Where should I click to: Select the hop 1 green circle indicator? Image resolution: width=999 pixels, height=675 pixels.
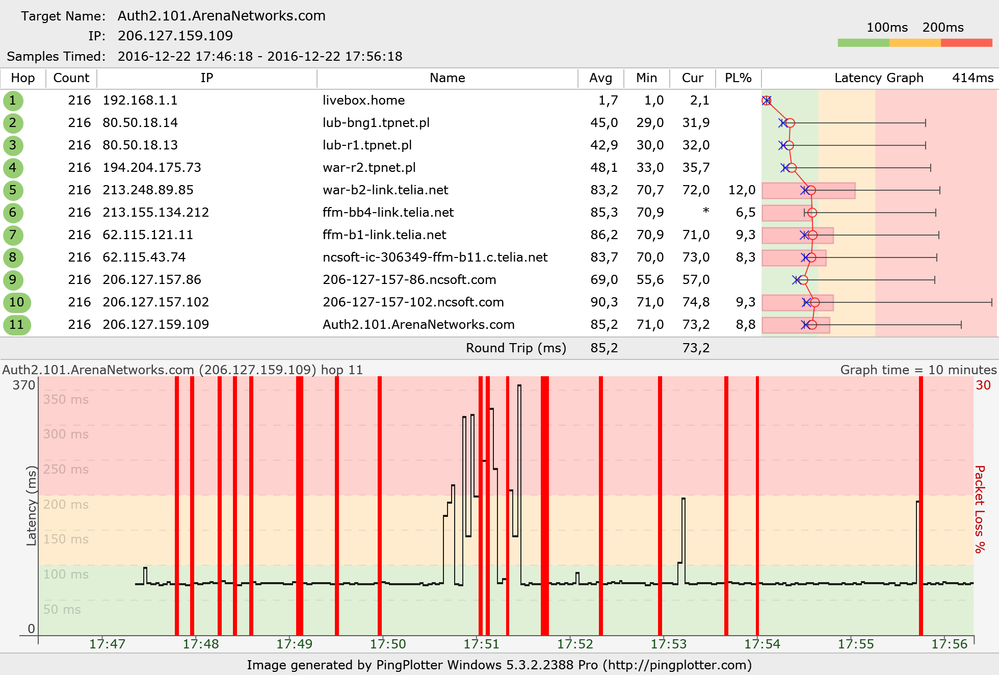click(x=12, y=100)
